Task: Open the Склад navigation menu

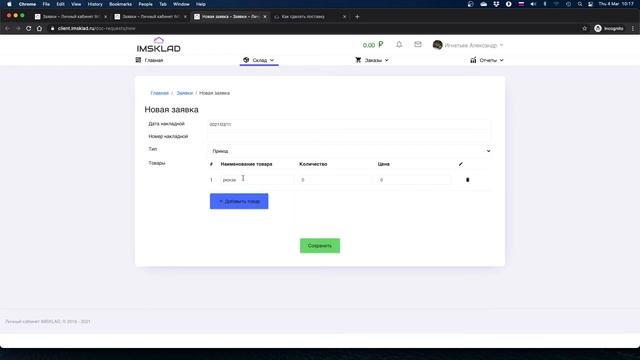Action: (259, 60)
